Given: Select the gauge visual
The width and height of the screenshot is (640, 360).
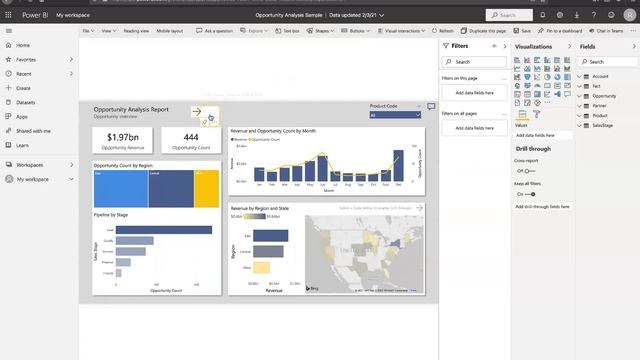Looking at the screenshot, I should coord(537,85).
